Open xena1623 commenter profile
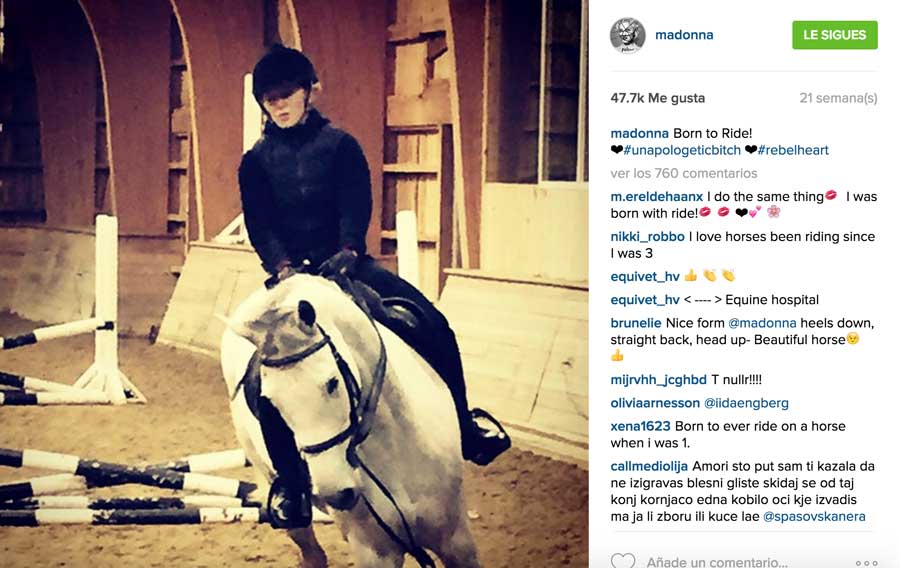The height and width of the screenshot is (568, 900). pyautogui.click(x=640, y=426)
